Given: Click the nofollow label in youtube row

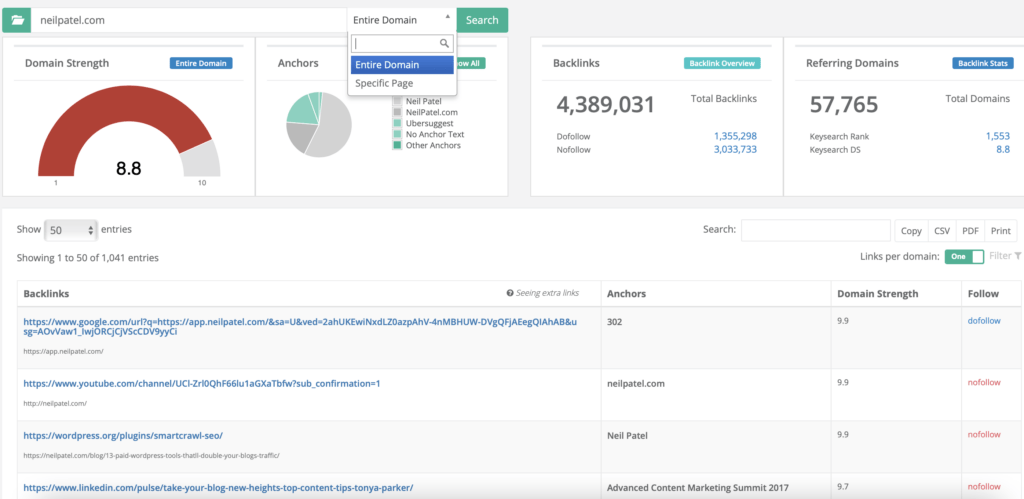Looking at the screenshot, I should point(984,383).
